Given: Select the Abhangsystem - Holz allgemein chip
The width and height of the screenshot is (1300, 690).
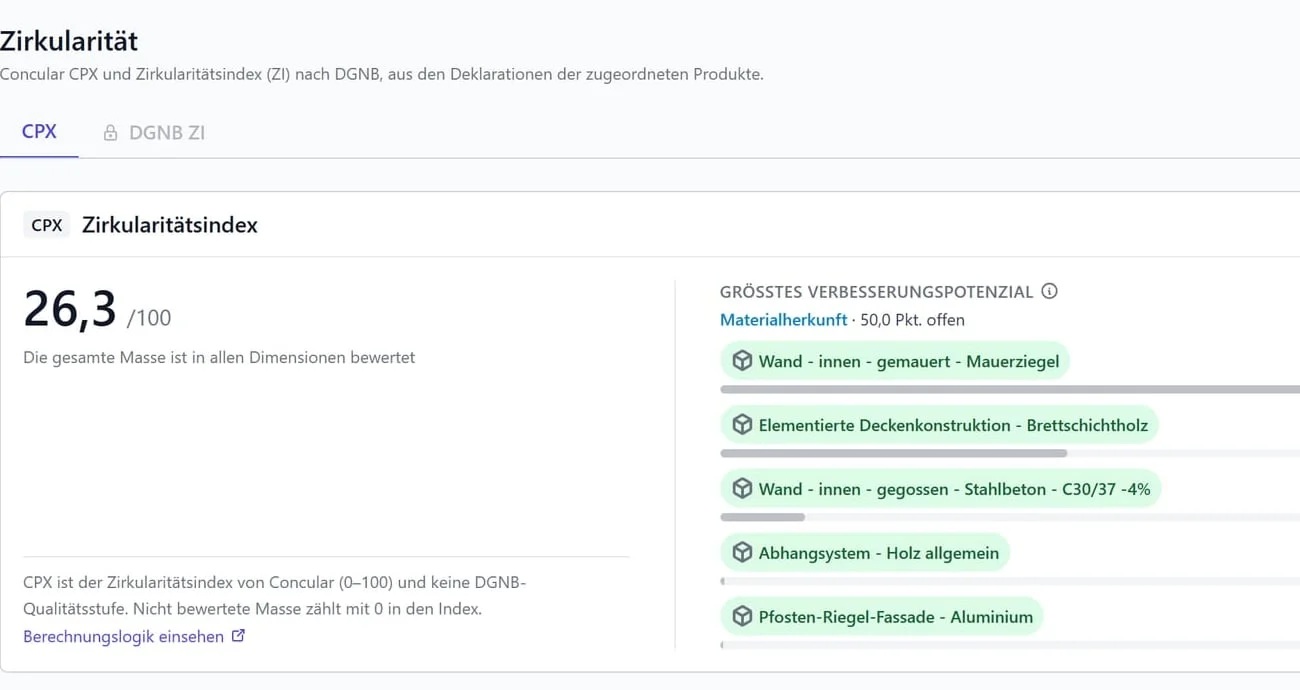Looking at the screenshot, I should [x=865, y=553].
